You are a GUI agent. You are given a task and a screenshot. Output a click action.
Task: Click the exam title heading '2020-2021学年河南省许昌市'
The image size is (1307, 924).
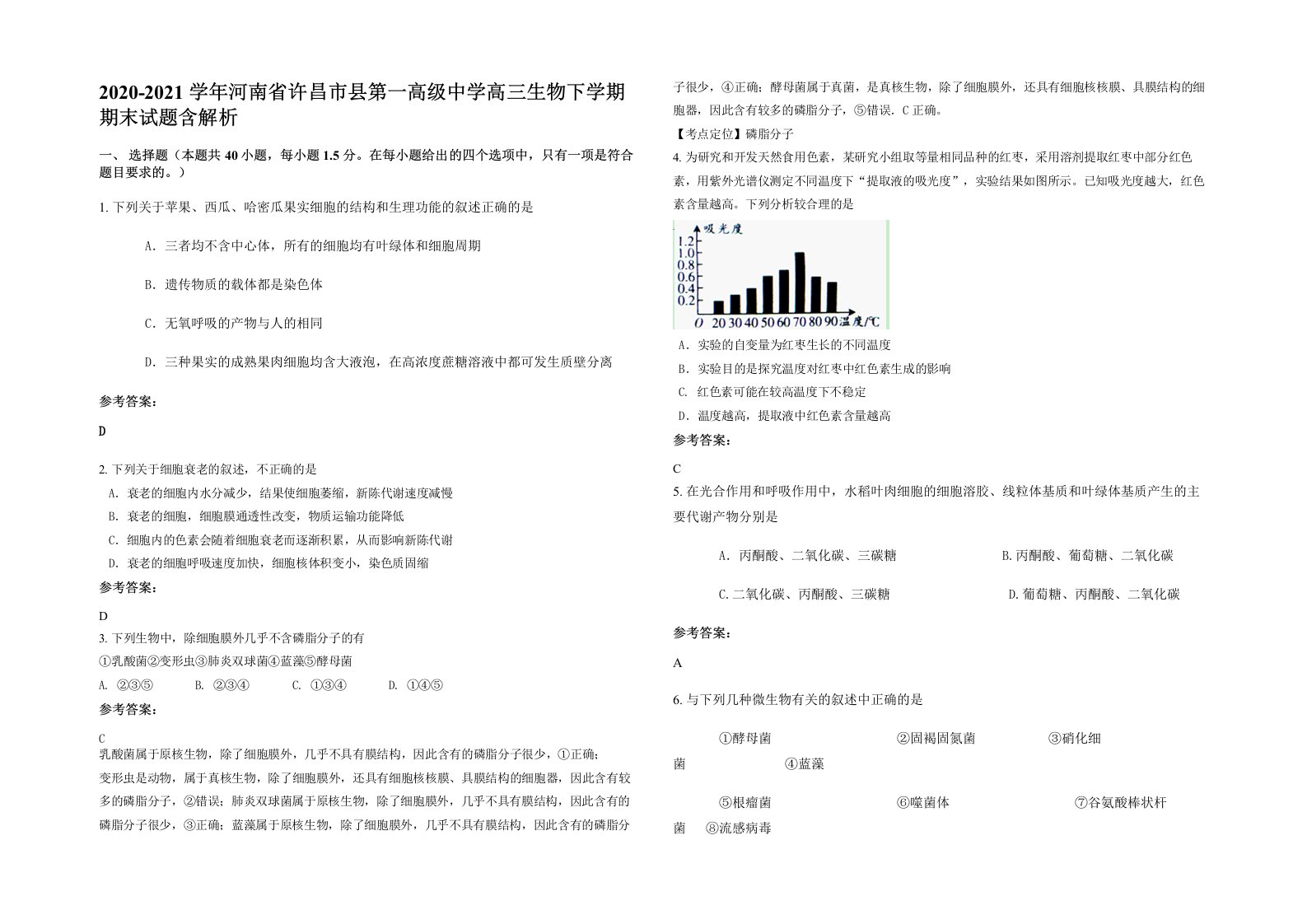point(362,104)
